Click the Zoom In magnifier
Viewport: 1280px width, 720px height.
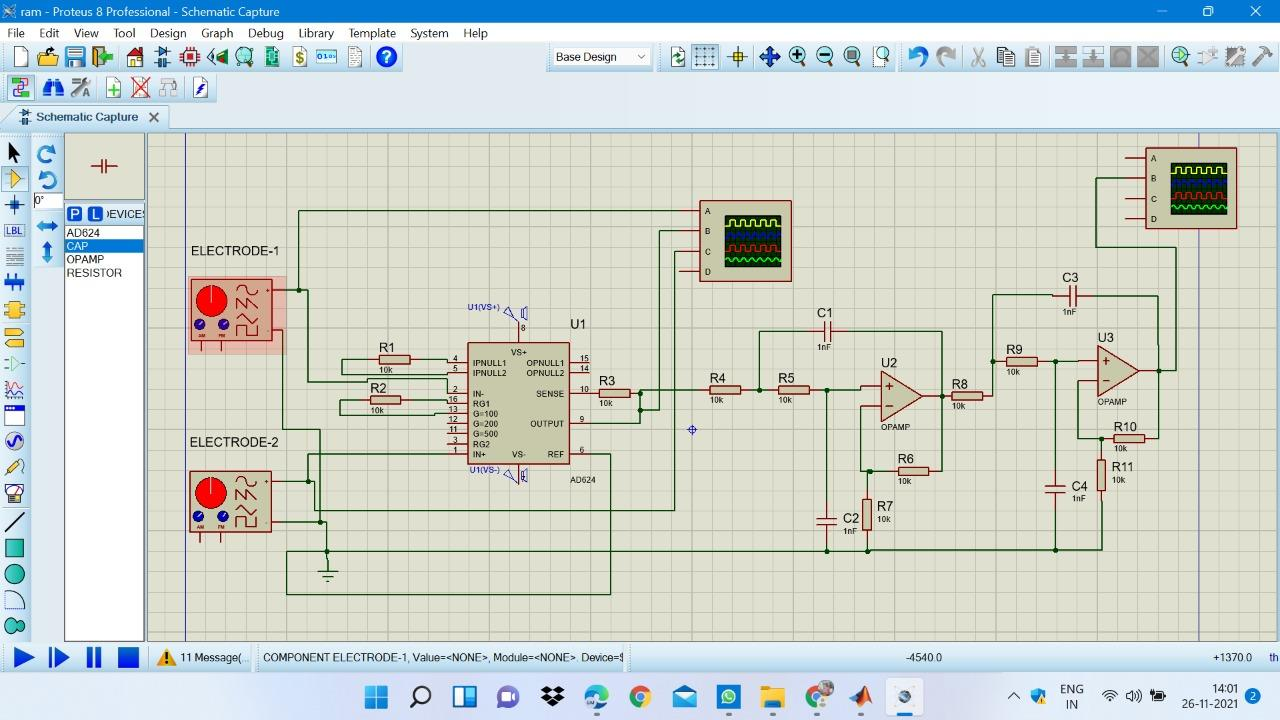tap(797, 57)
